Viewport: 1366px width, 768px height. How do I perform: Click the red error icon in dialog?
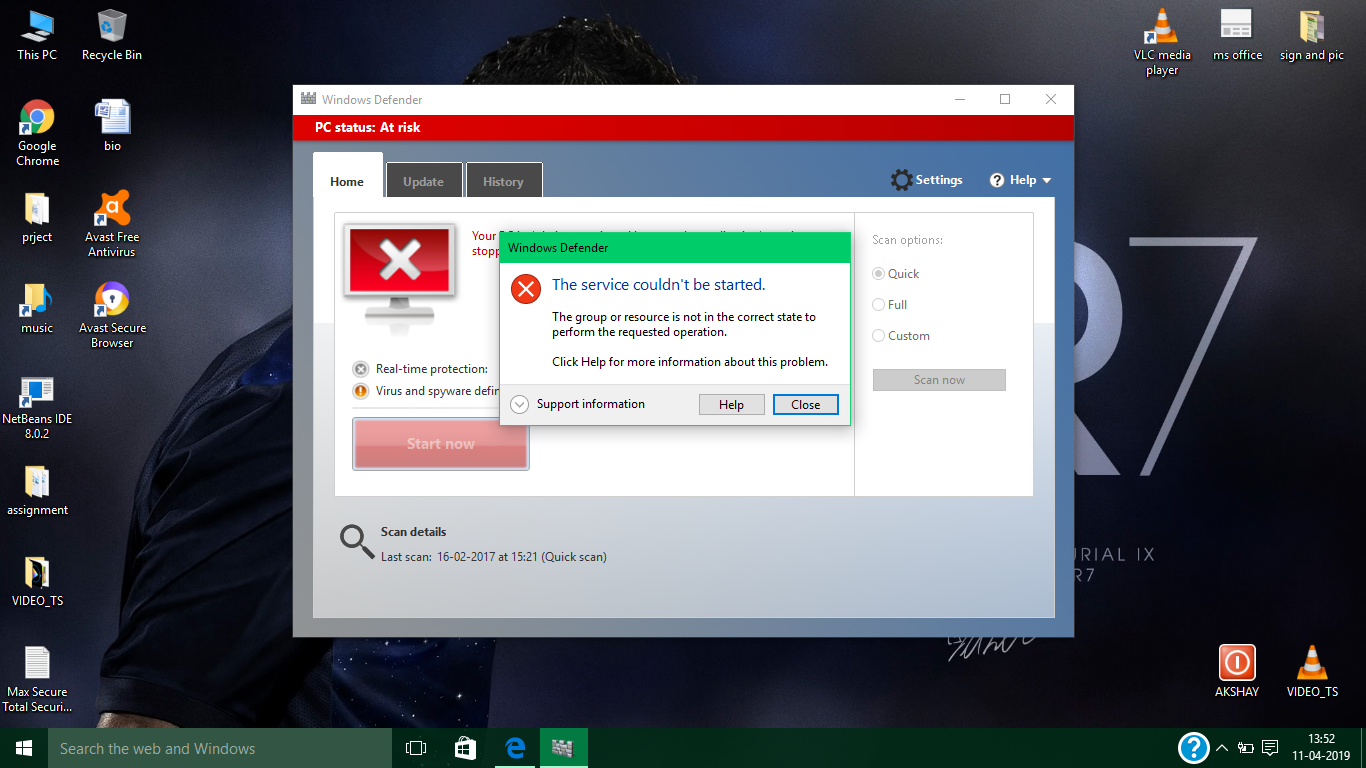point(525,289)
